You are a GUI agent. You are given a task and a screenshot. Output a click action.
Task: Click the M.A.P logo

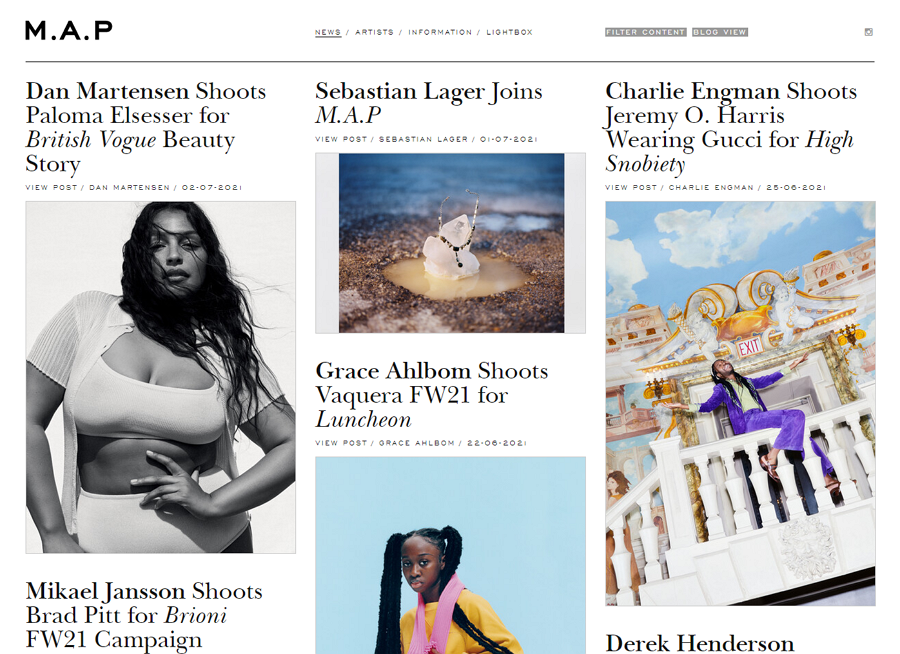coord(69,30)
